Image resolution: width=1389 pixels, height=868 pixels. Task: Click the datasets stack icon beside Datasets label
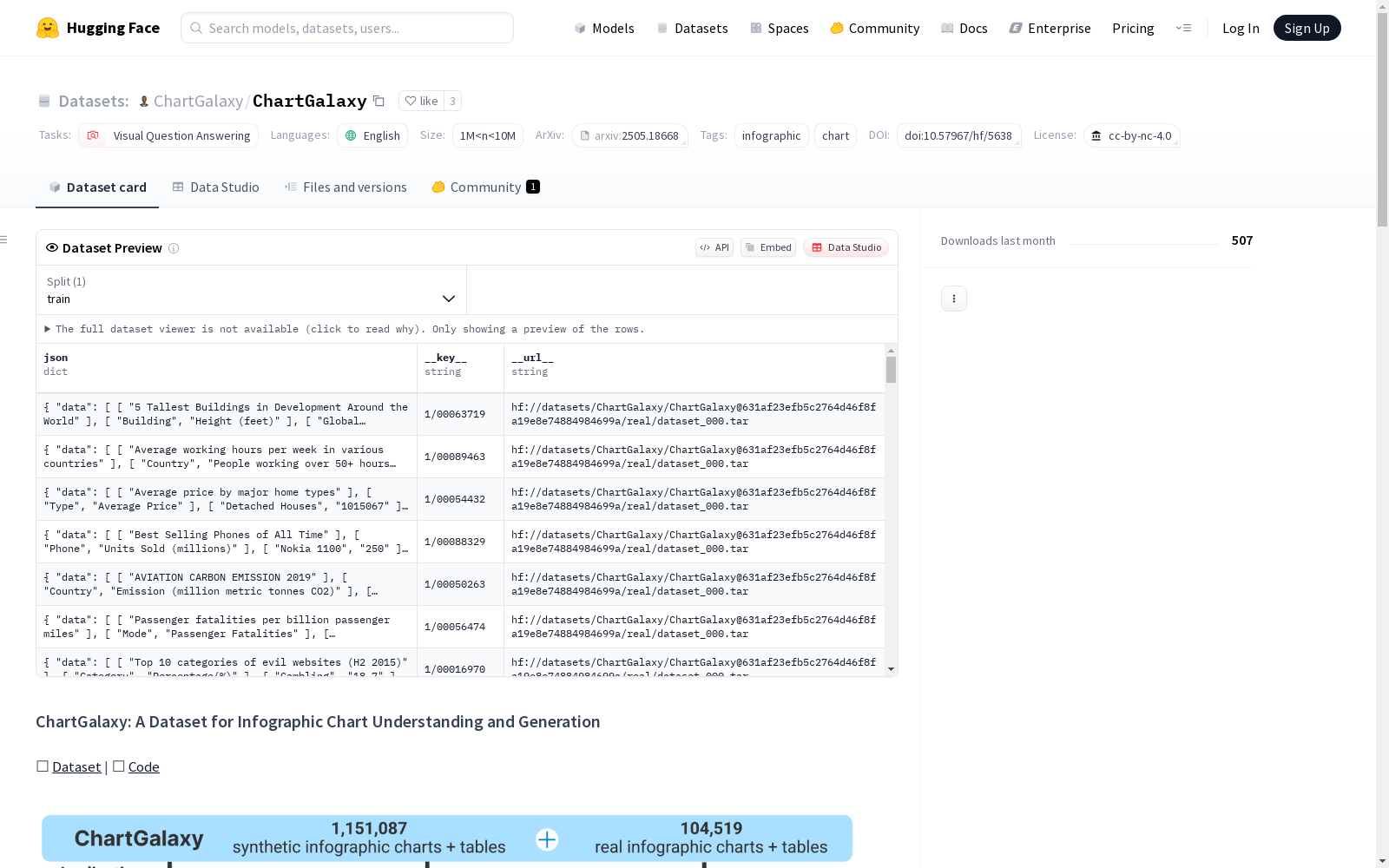coord(44,101)
